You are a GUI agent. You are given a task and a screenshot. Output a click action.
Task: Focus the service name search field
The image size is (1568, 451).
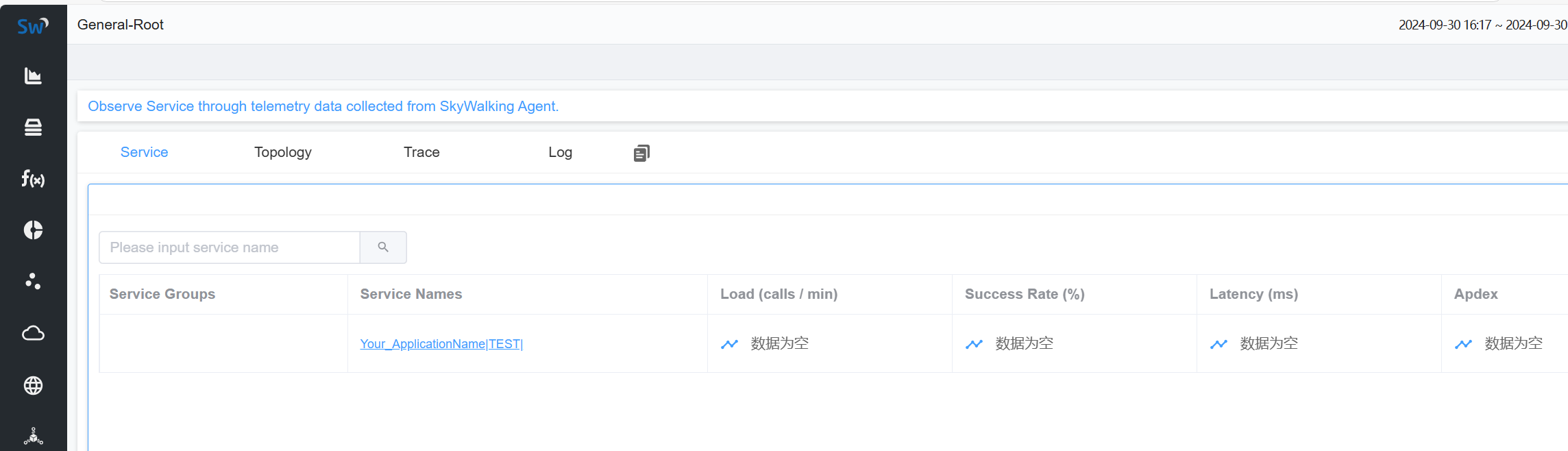pos(230,247)
